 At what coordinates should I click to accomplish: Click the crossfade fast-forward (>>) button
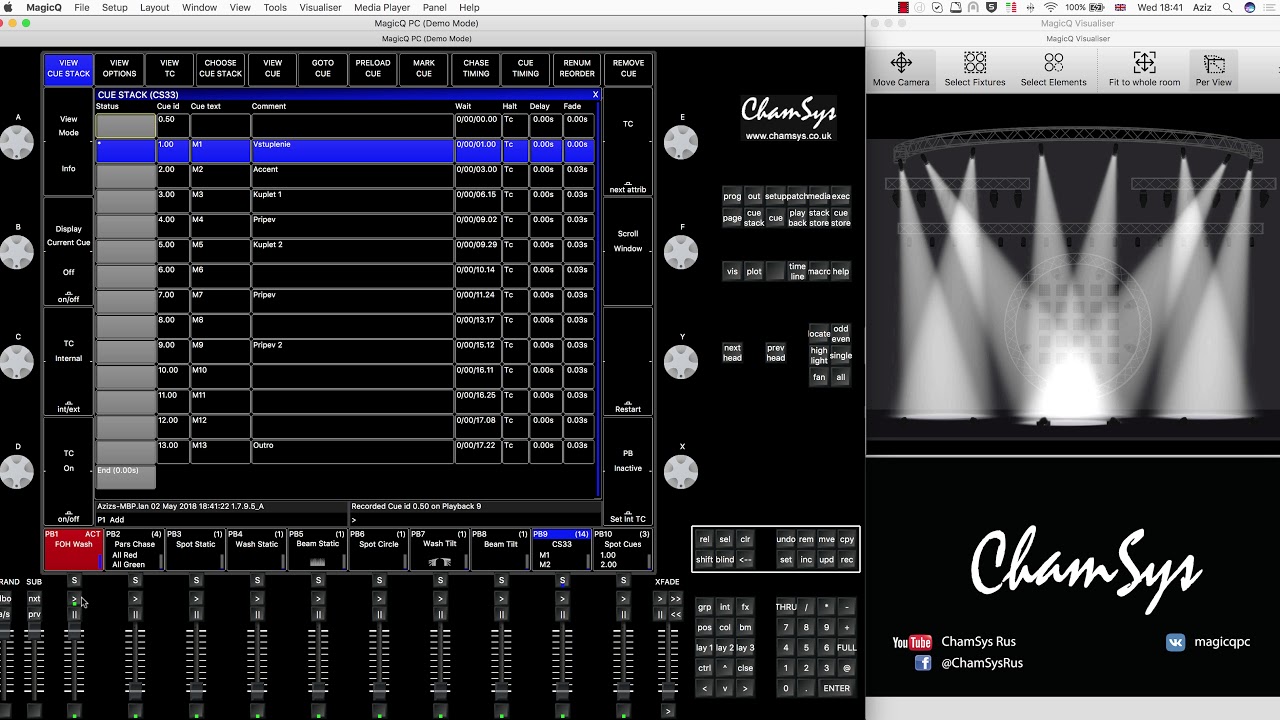[x=676, y=599]
